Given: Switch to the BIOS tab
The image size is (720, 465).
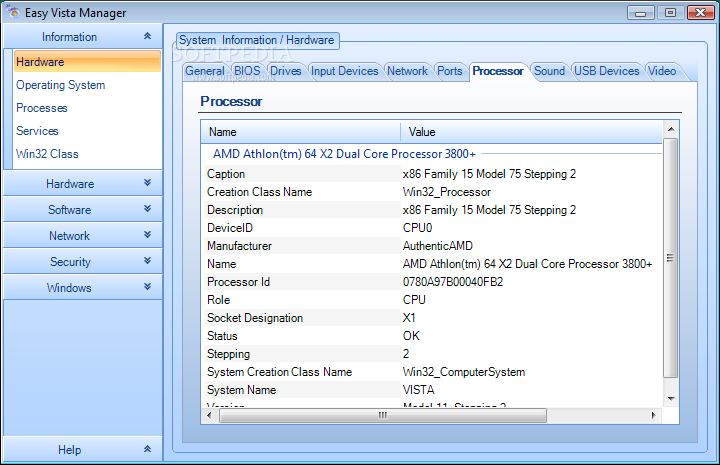Looking at the screenshot, I should pos(247,71).
